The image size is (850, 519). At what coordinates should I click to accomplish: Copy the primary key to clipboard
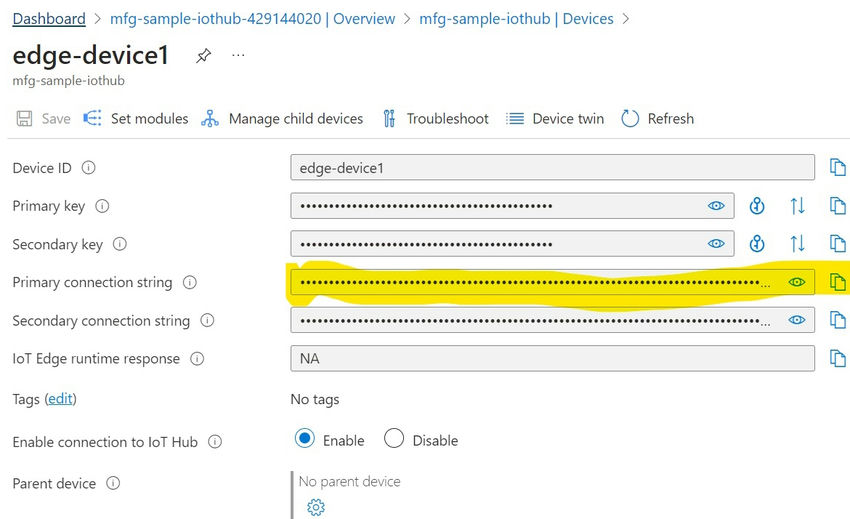point(837,206)
